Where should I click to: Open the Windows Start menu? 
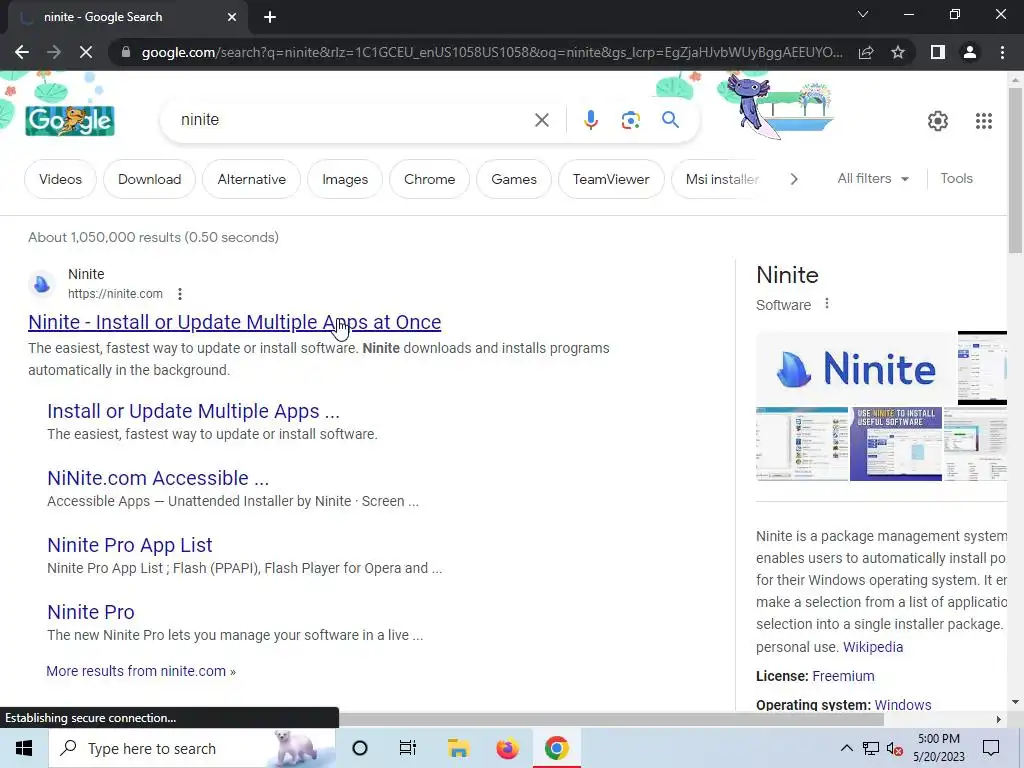click(x=24, y=748)
